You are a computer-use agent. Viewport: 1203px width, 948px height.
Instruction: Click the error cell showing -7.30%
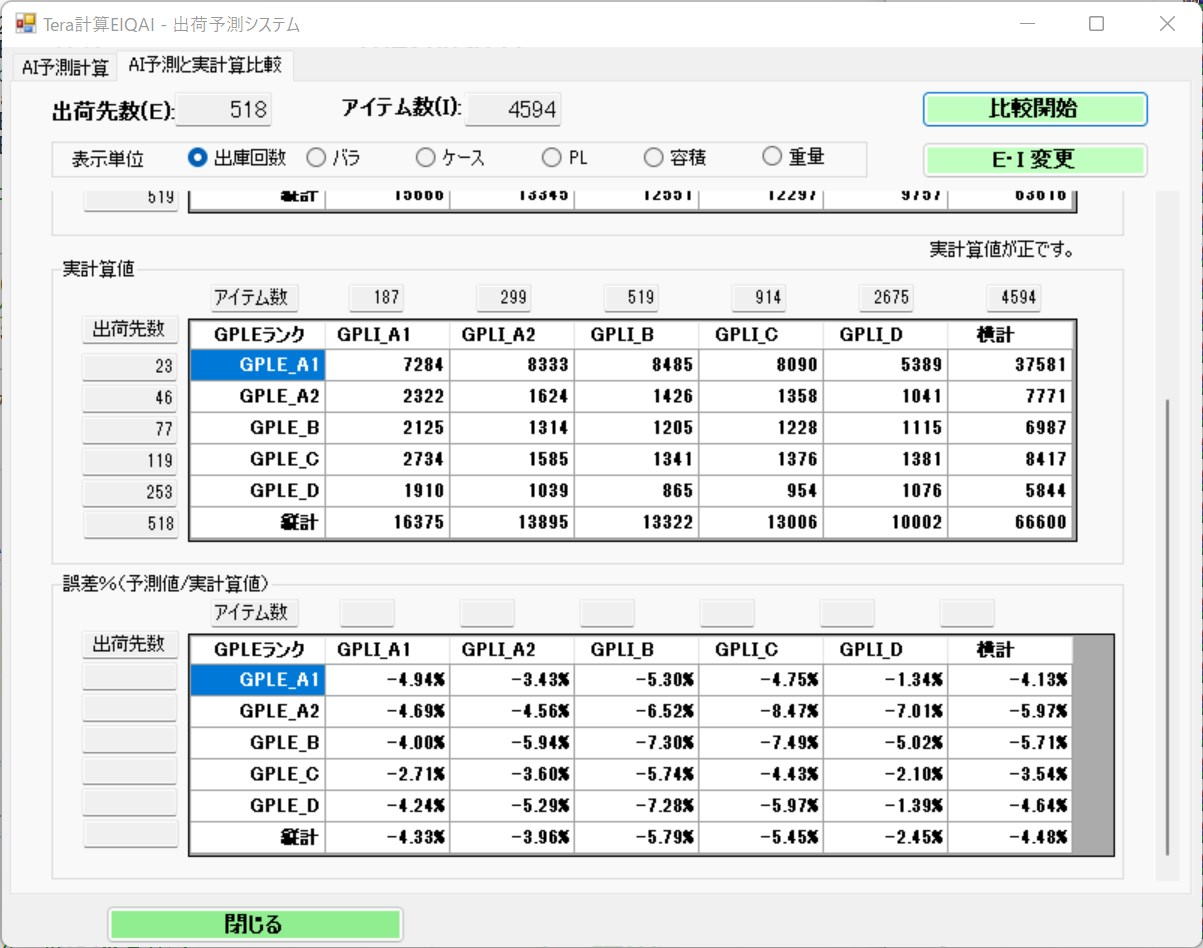[x=636, y=743]
